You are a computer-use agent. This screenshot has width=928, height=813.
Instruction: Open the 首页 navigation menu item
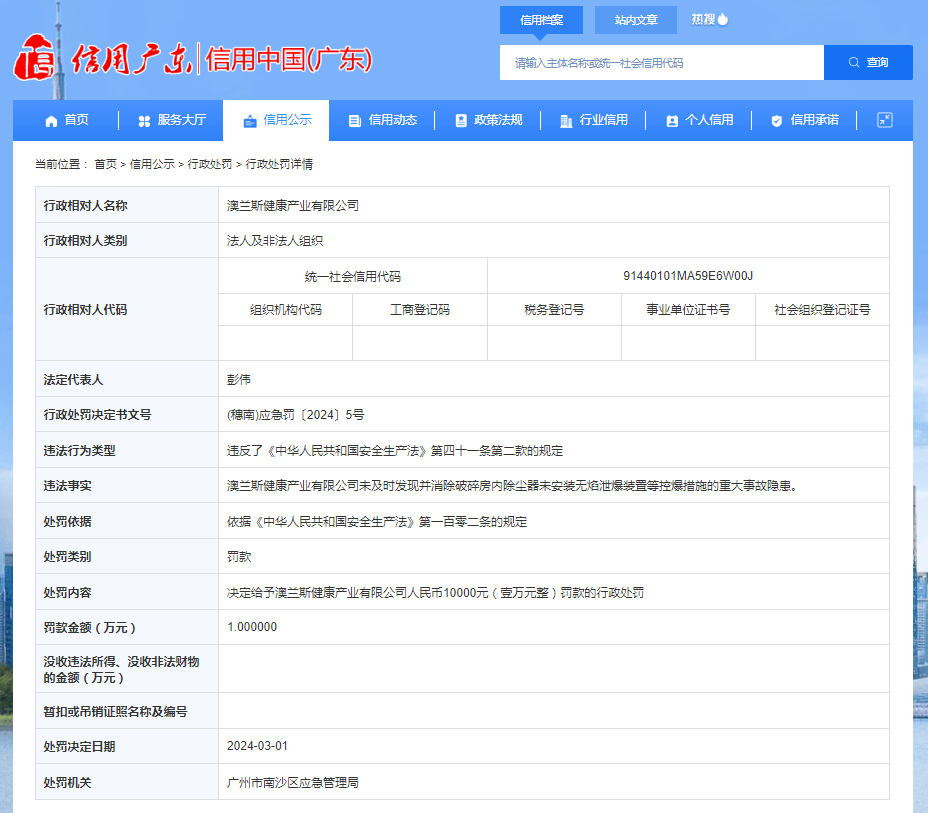[67, 120]
